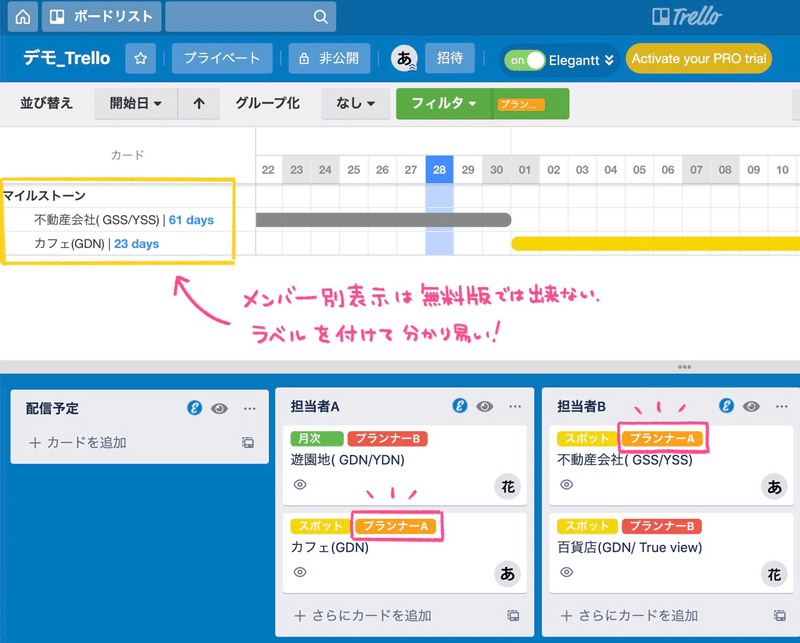Image resolution: width=800 pixels, height=643 pixels.
Task: Open 配信予定 list menu dots
Action: (249, 408)
